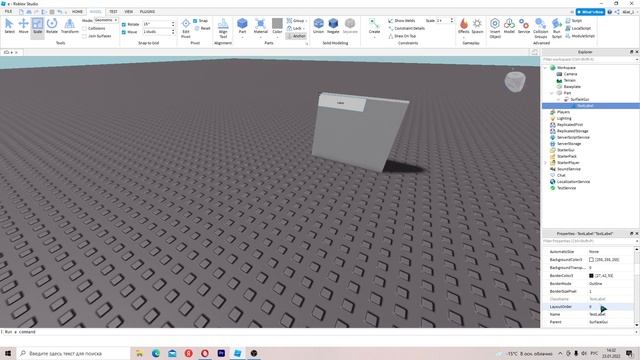Switch to the TEST tab
Viewport: 640px width, 360px height.
(113, 11)
